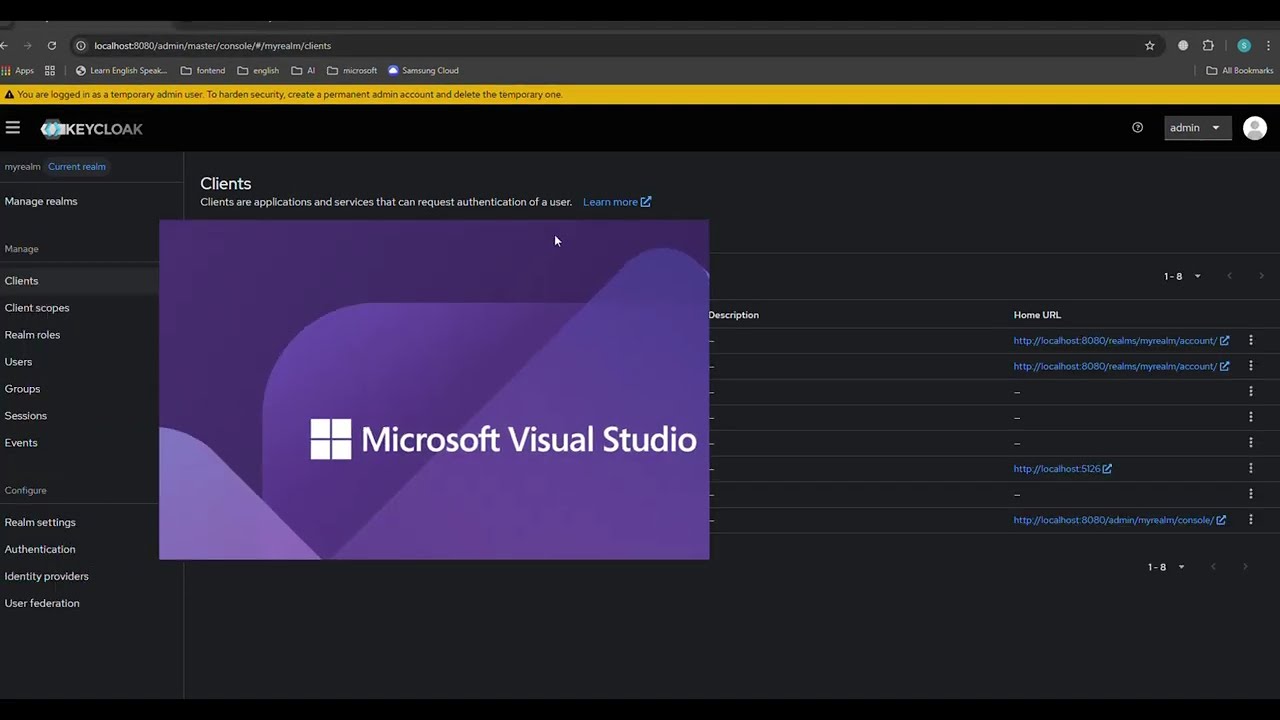The width and height of the screenshot is (1280, 720).
Task: Open Sessions in the sidebar
Action: pos(25,416)
